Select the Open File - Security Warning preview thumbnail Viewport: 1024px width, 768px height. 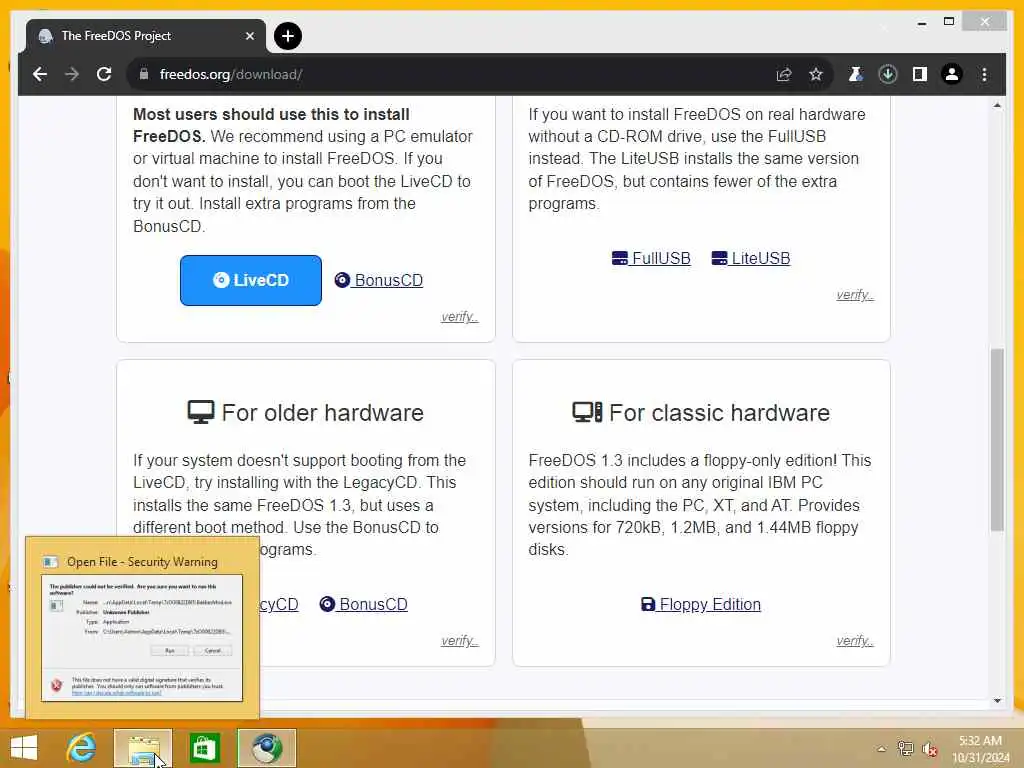click(142, 628)
